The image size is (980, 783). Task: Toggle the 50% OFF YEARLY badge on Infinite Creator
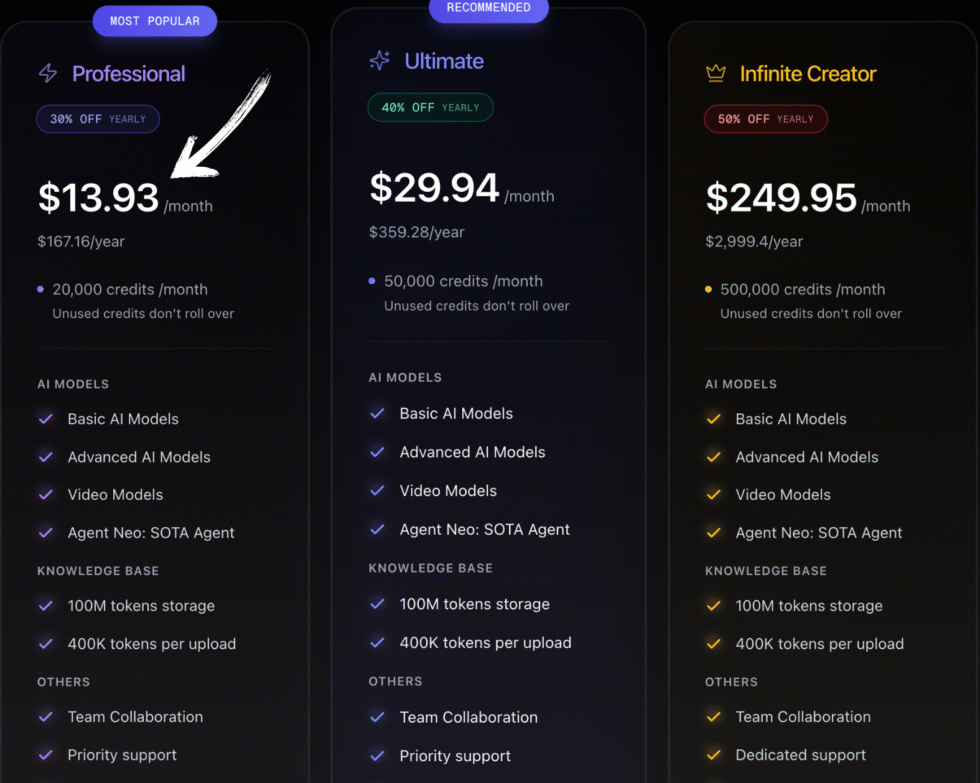point(765,118)
